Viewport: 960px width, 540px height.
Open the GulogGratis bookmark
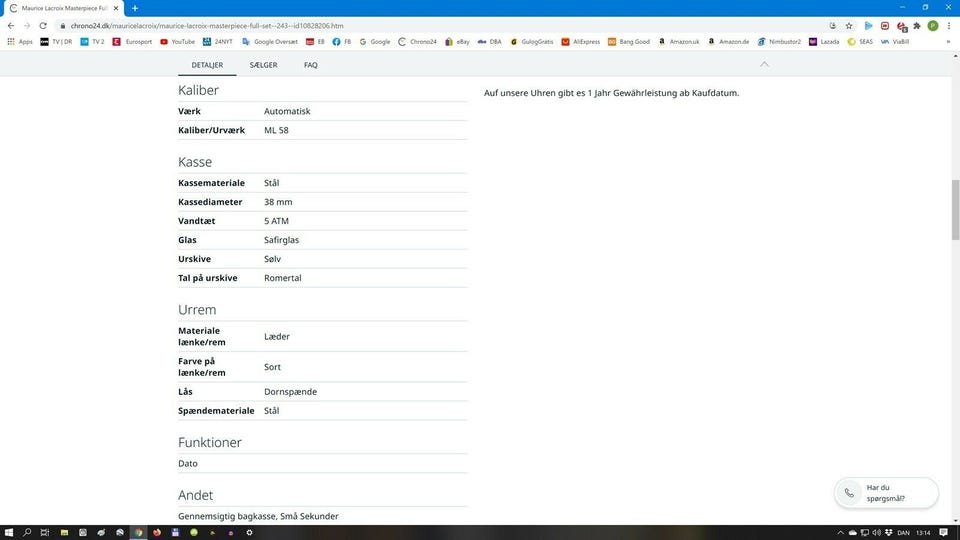(531, 42)
